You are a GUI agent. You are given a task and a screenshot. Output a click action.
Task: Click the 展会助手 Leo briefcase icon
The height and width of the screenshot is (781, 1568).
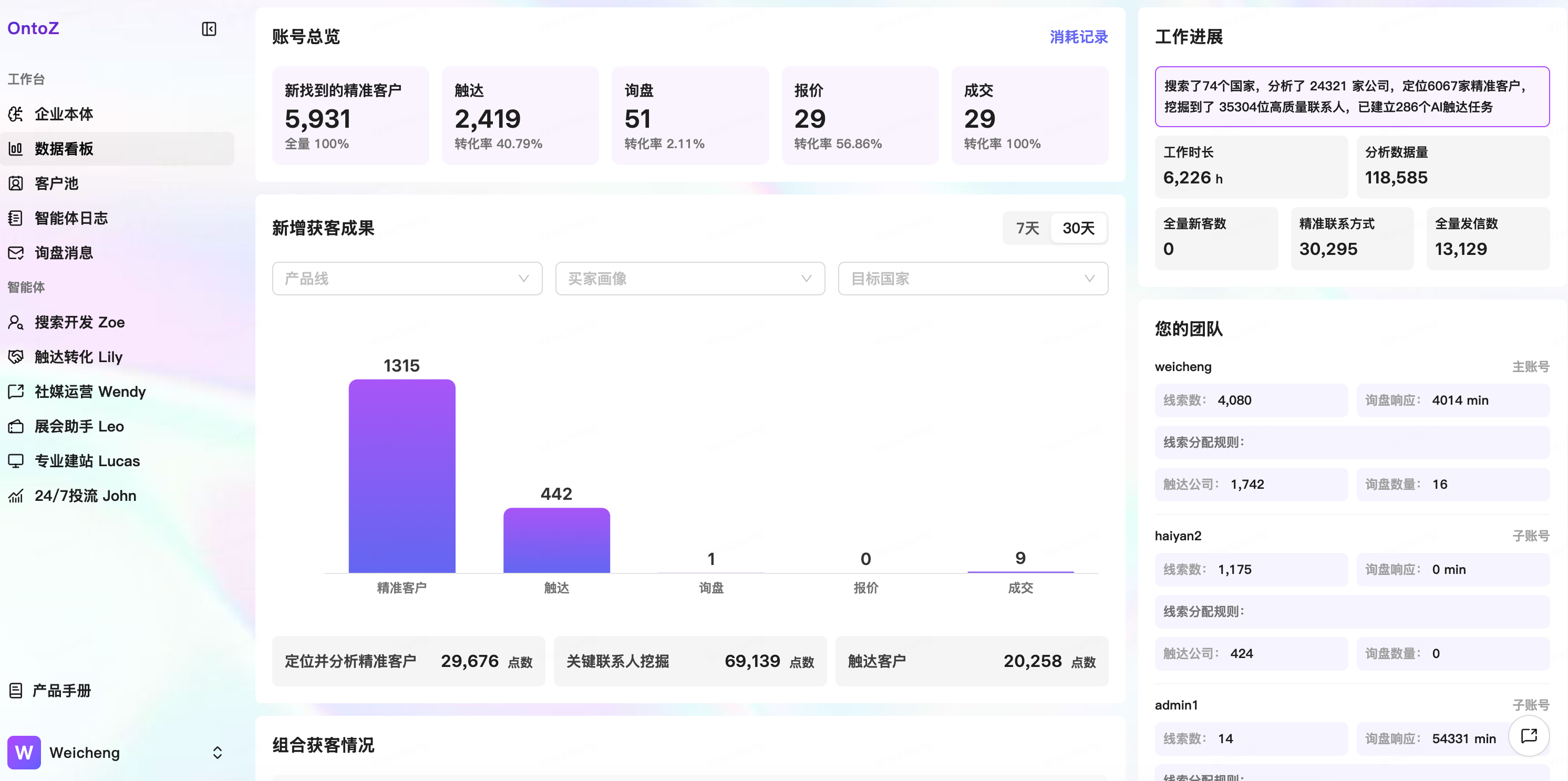[x=16, y=426]
